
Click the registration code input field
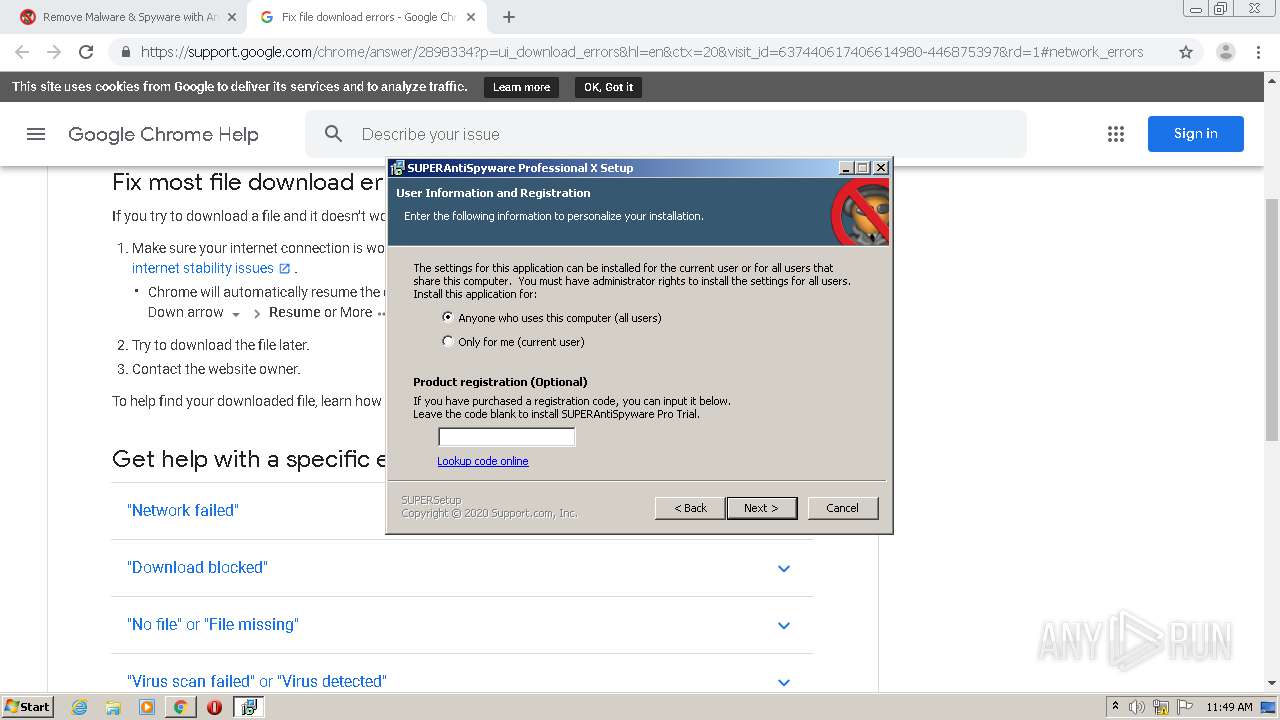(507, 437)
